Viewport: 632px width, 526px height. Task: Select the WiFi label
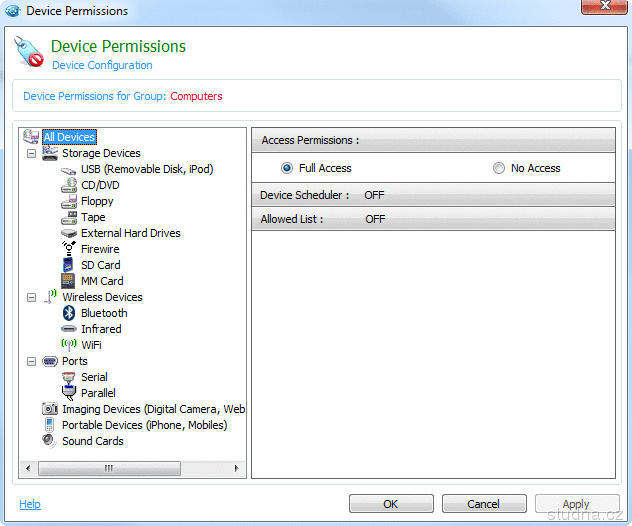pyautogui.click(x=91, y=345)
